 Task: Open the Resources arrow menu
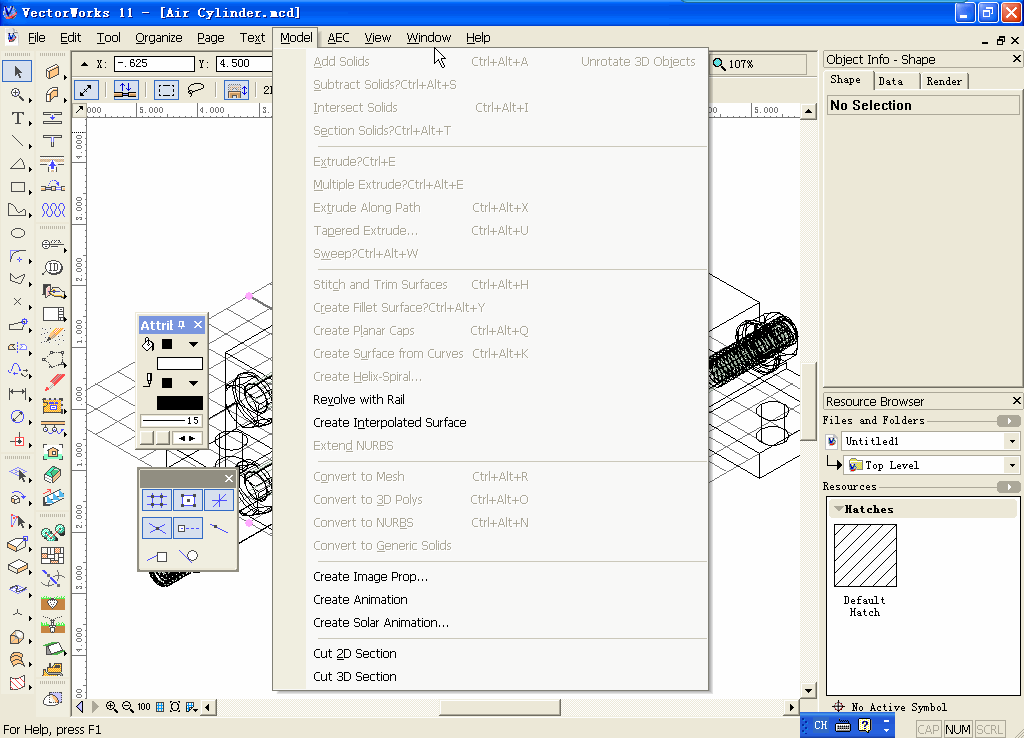pyautogui.click(x=1008, y=487)
